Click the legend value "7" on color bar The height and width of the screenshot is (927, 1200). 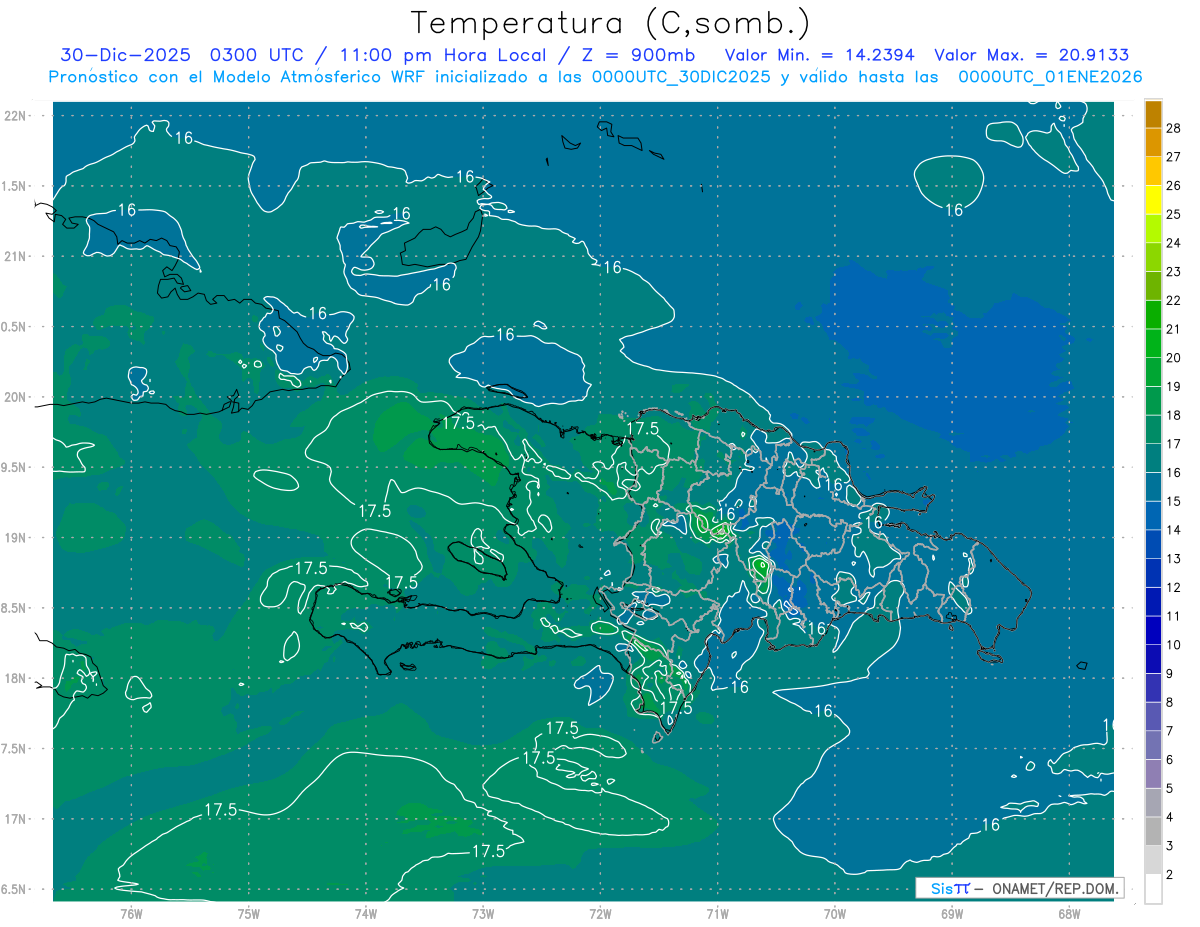[1171, 731]
